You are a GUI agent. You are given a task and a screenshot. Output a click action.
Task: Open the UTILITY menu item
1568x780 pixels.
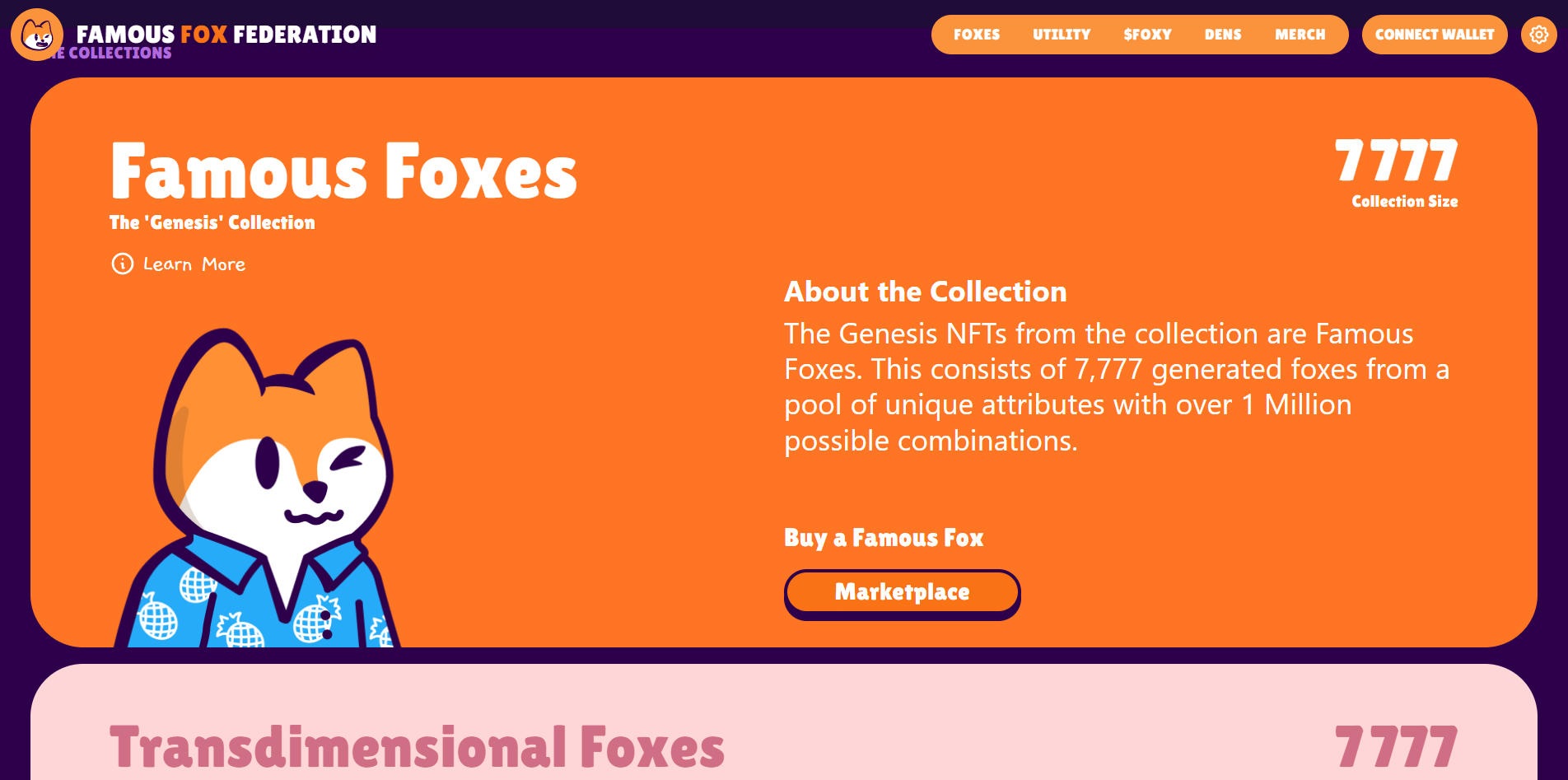[1061, 35]
